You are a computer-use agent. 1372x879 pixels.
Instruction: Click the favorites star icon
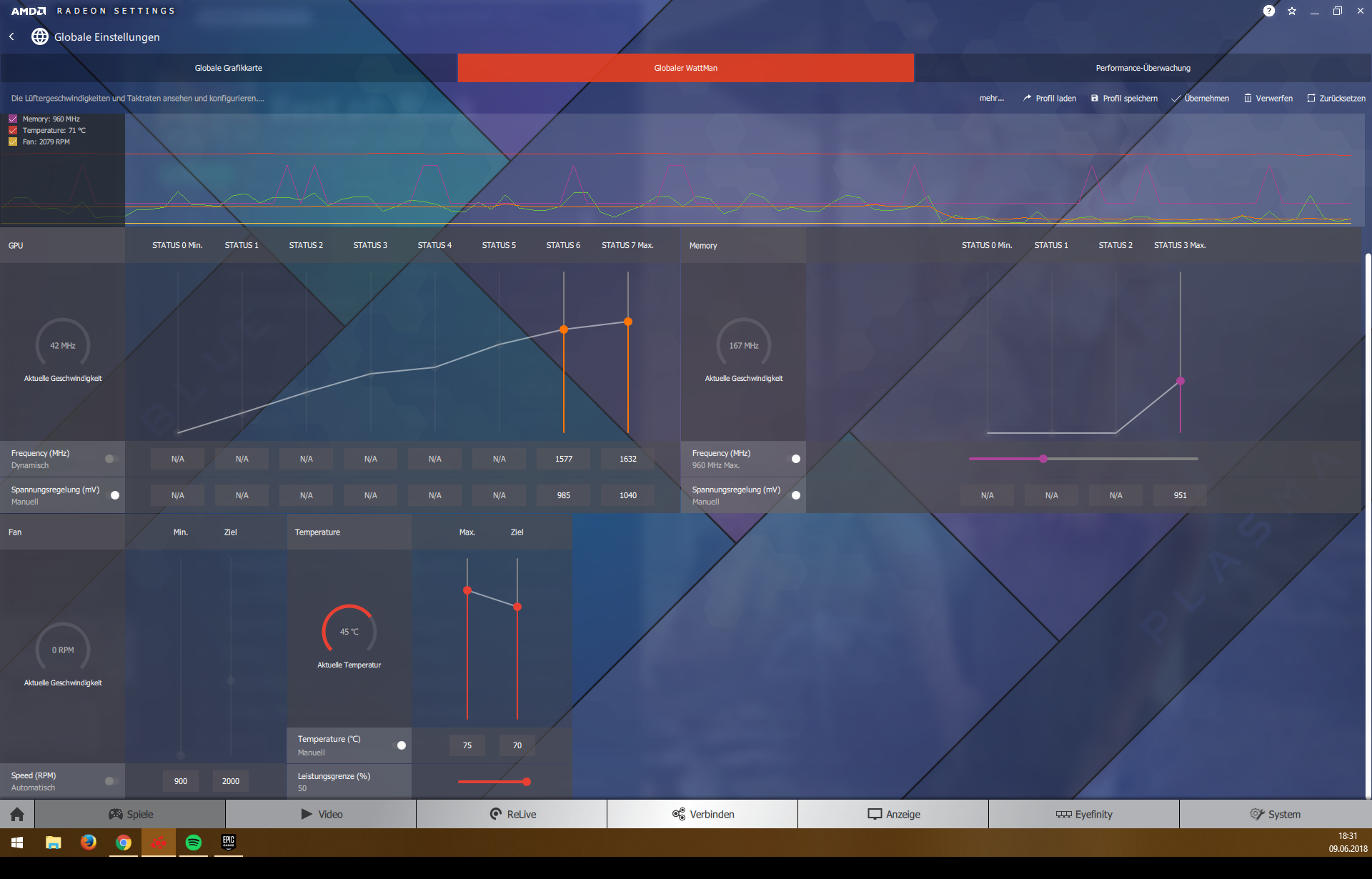click(1292, 11)
